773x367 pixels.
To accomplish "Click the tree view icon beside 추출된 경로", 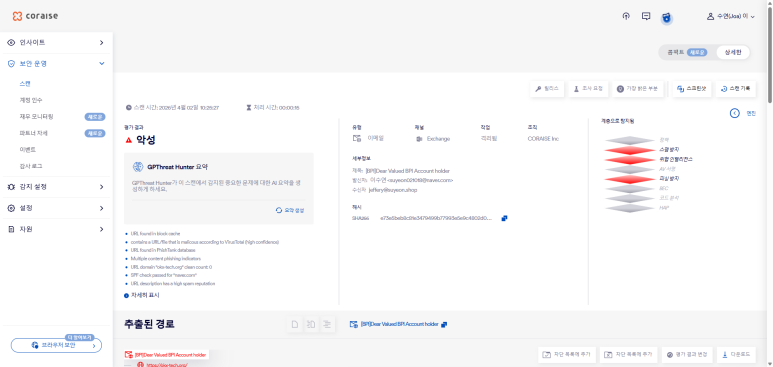I will click(312, 325).
